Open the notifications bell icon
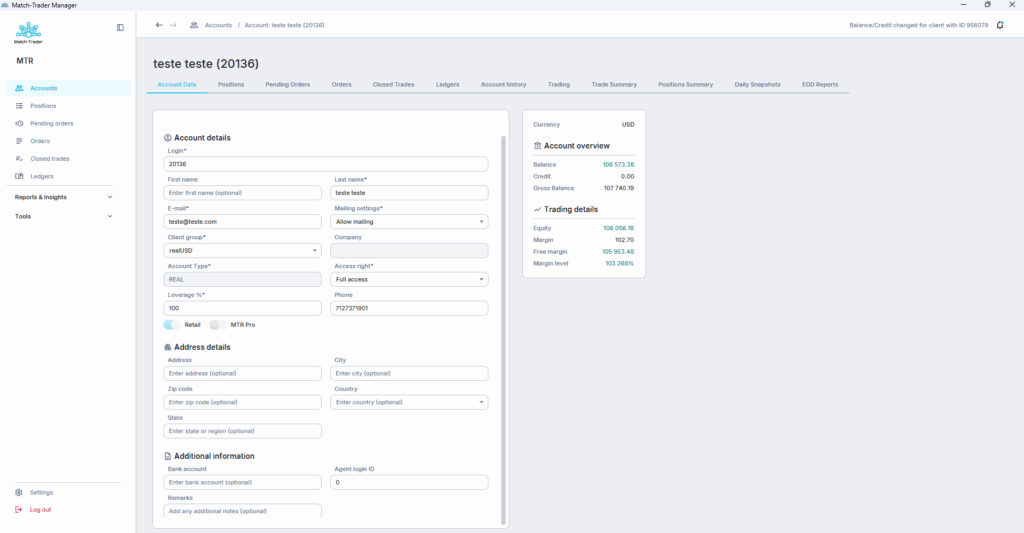 [1000, 25]
